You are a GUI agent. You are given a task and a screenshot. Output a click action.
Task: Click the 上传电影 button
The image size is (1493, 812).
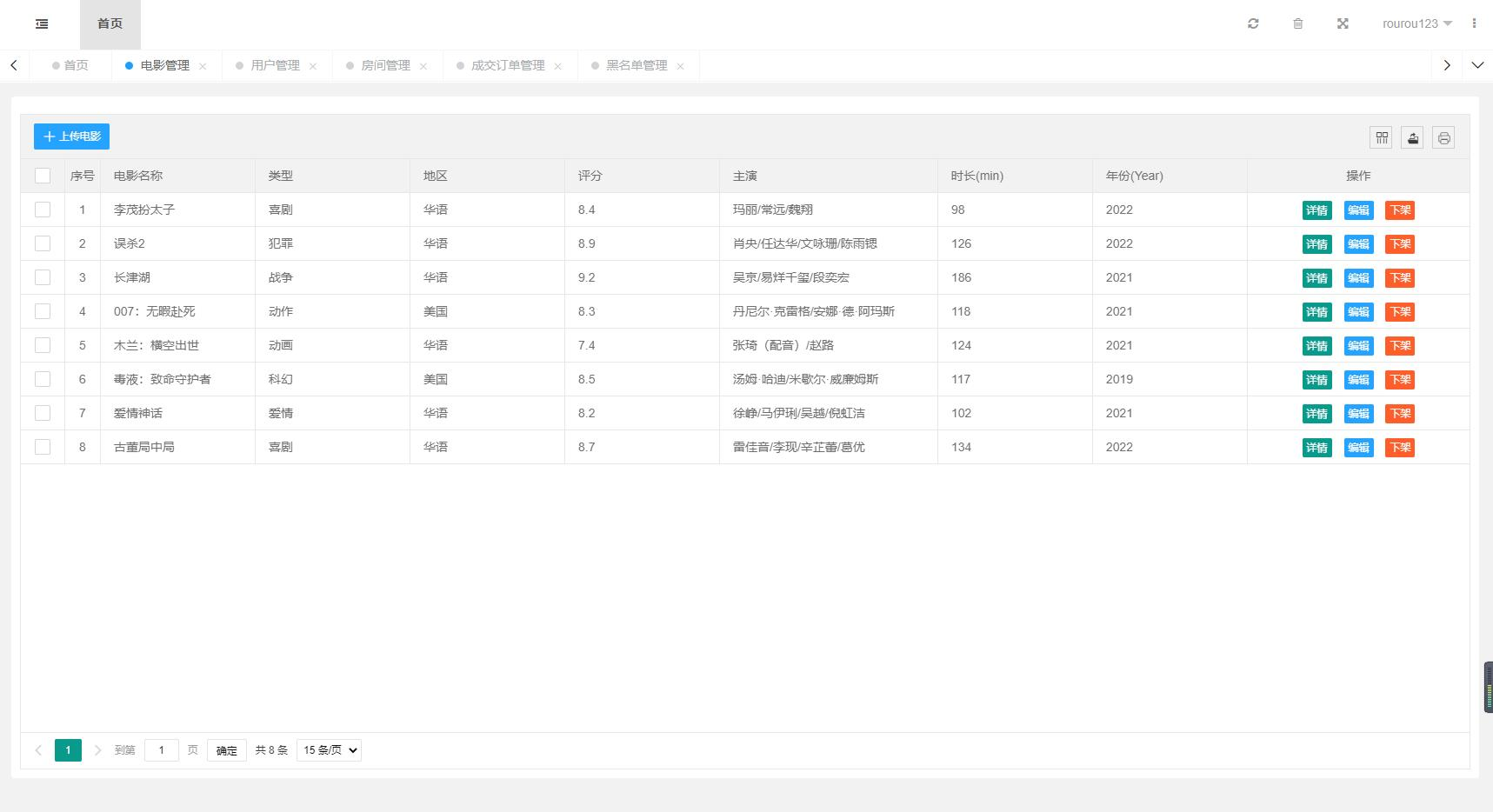click(71, 136)
